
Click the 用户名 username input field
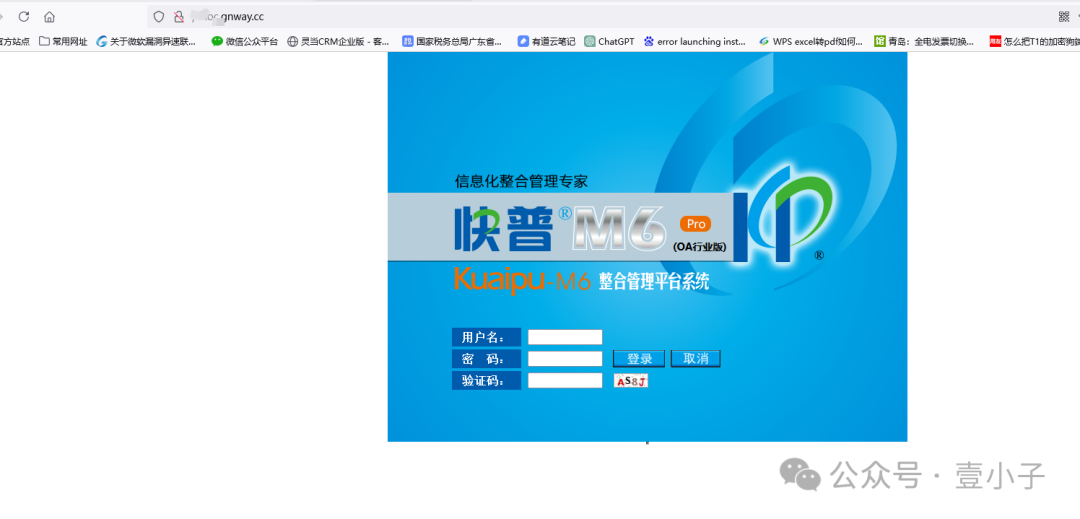[565, 337]
